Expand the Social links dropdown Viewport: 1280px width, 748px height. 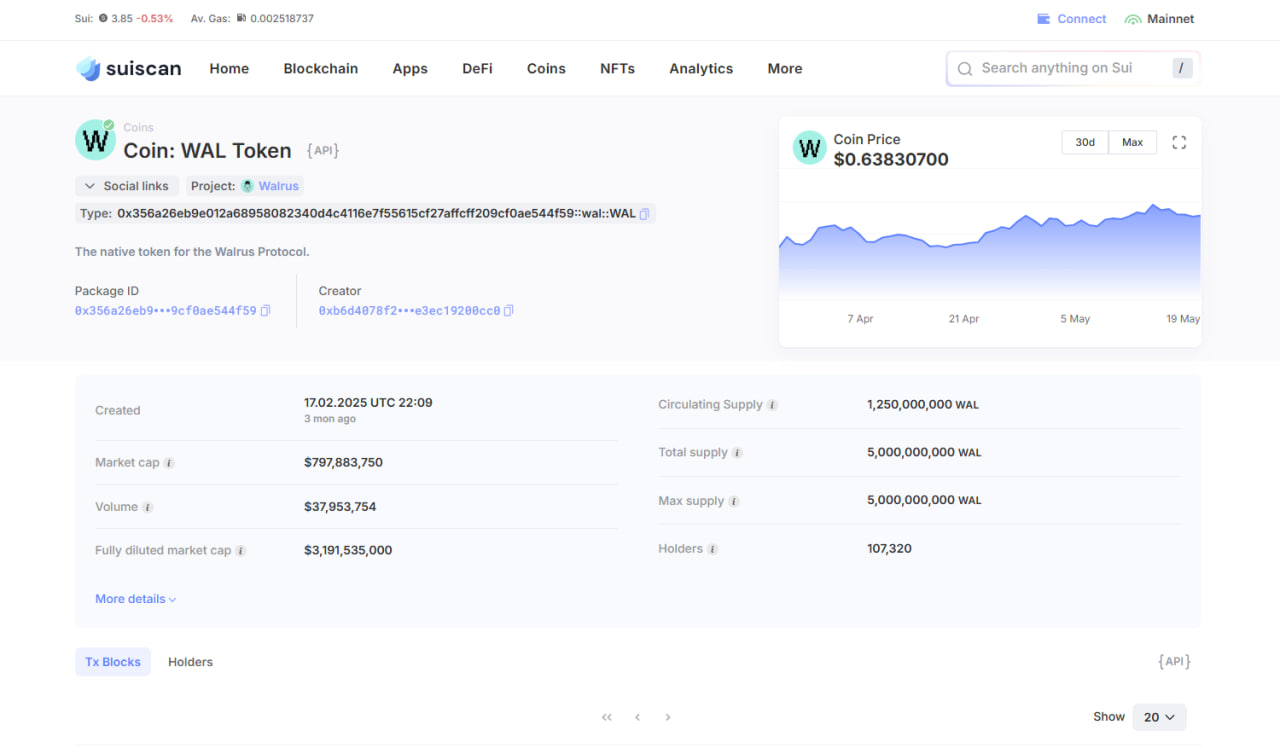(x=127, y=186)
